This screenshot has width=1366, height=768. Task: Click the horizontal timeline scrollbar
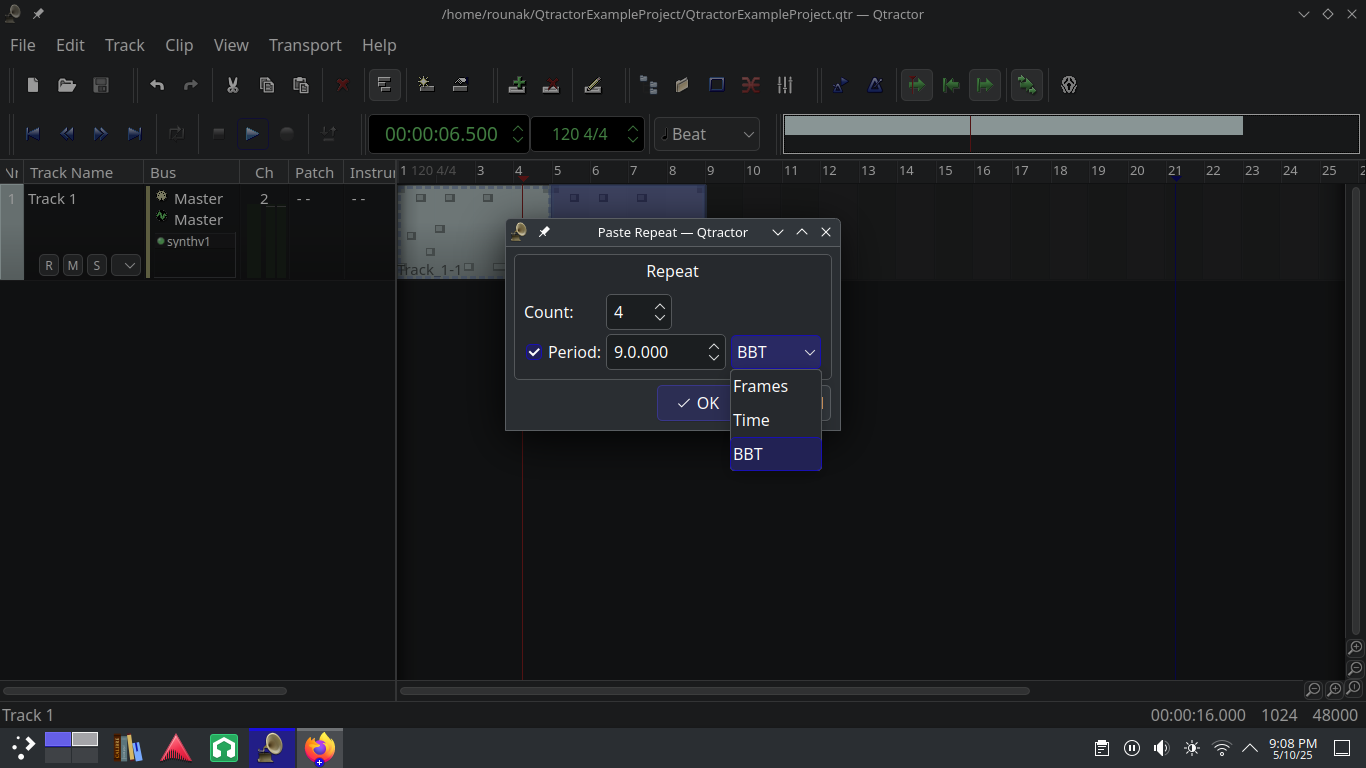pyautogui.click(x=715, y=690)
